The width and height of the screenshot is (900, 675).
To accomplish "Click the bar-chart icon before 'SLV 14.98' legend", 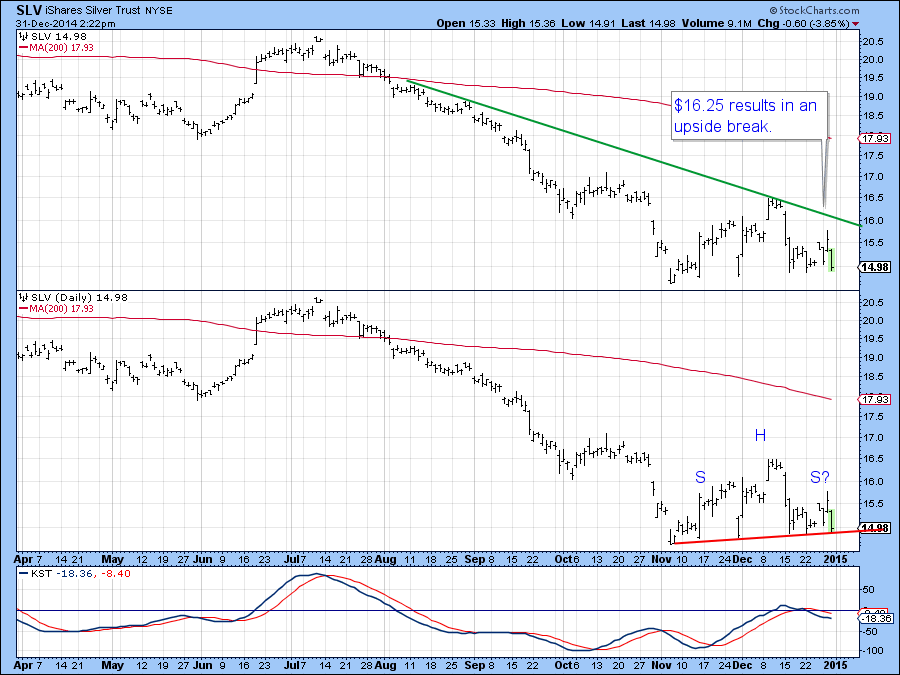I will [x=24, y=36].
